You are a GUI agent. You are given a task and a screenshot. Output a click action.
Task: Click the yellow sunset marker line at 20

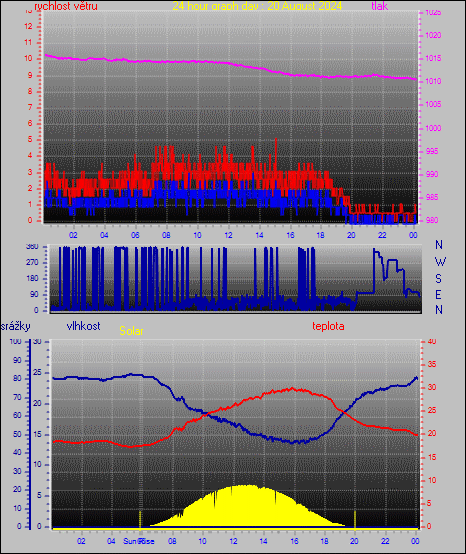pos(355,519)
